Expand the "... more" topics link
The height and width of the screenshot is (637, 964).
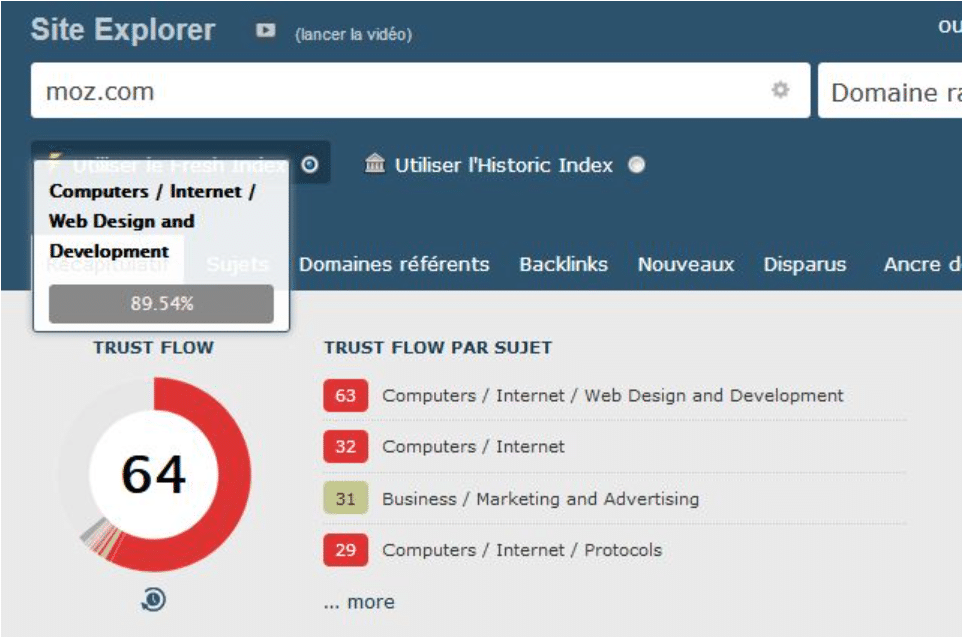359,602
